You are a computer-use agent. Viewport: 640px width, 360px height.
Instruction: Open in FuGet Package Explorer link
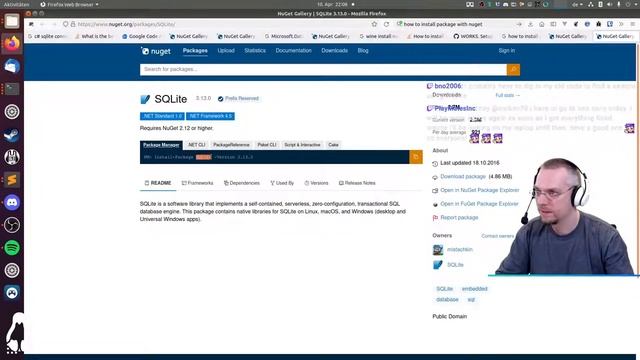(479, 204)
